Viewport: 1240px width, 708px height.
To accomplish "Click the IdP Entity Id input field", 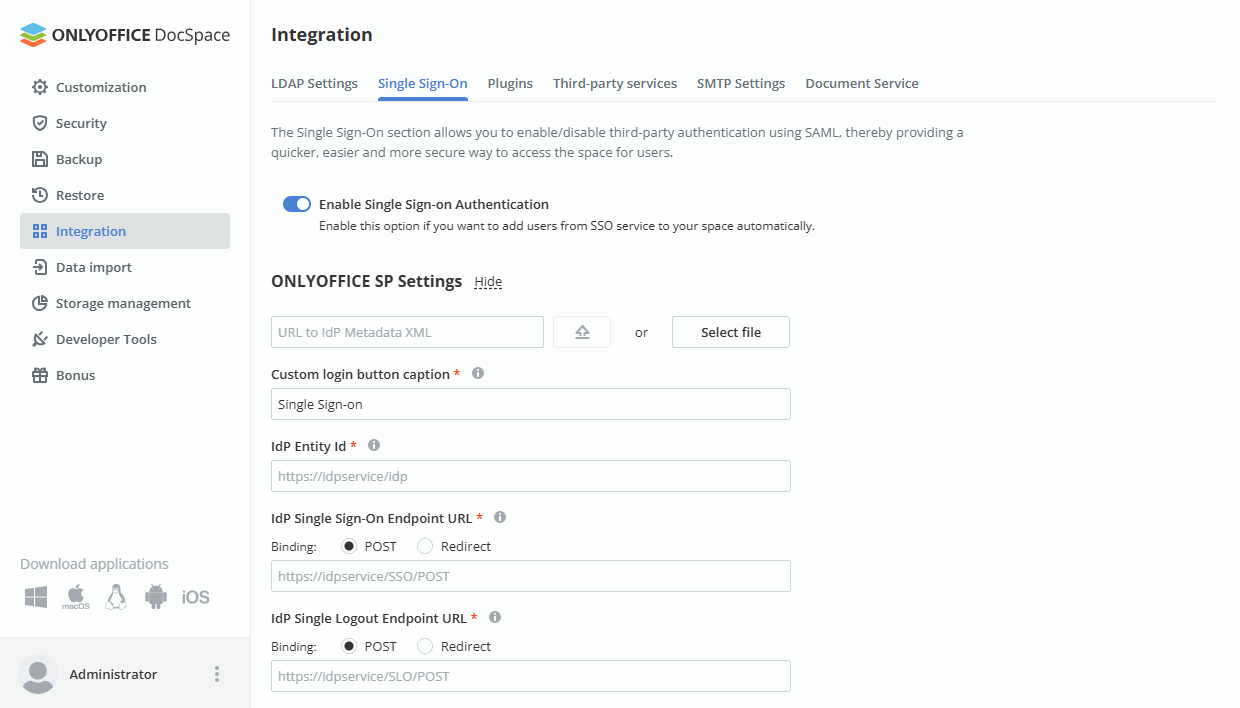I will tap(530, 476).
